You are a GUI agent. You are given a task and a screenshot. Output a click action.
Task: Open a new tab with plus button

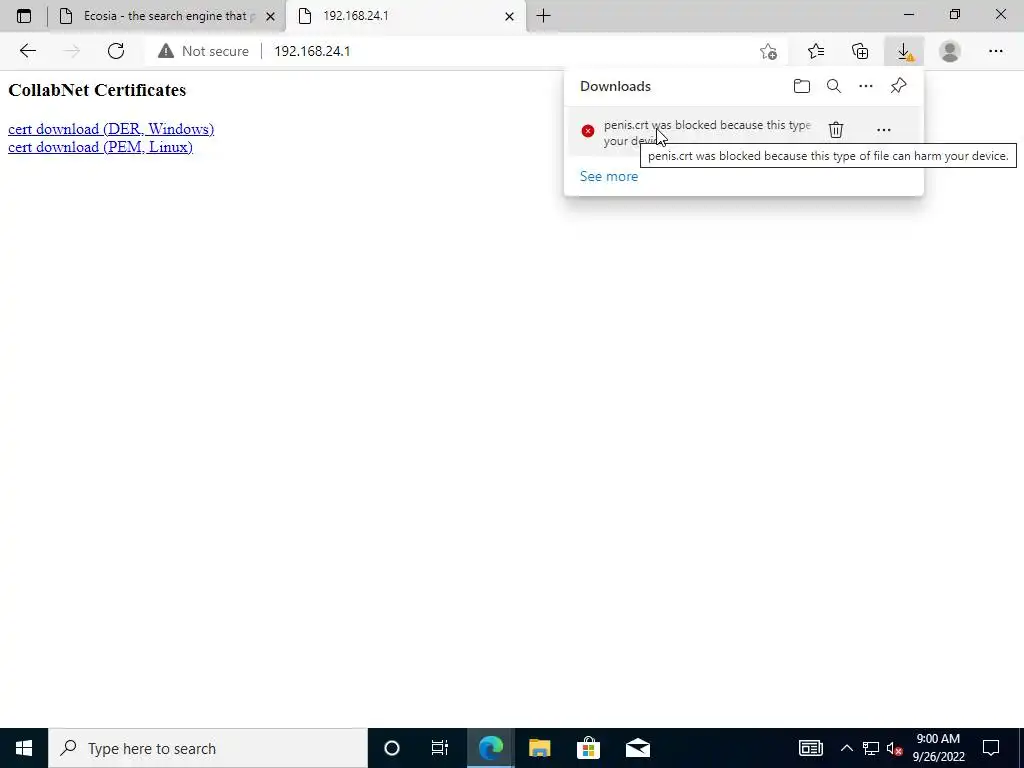(543, 16)
